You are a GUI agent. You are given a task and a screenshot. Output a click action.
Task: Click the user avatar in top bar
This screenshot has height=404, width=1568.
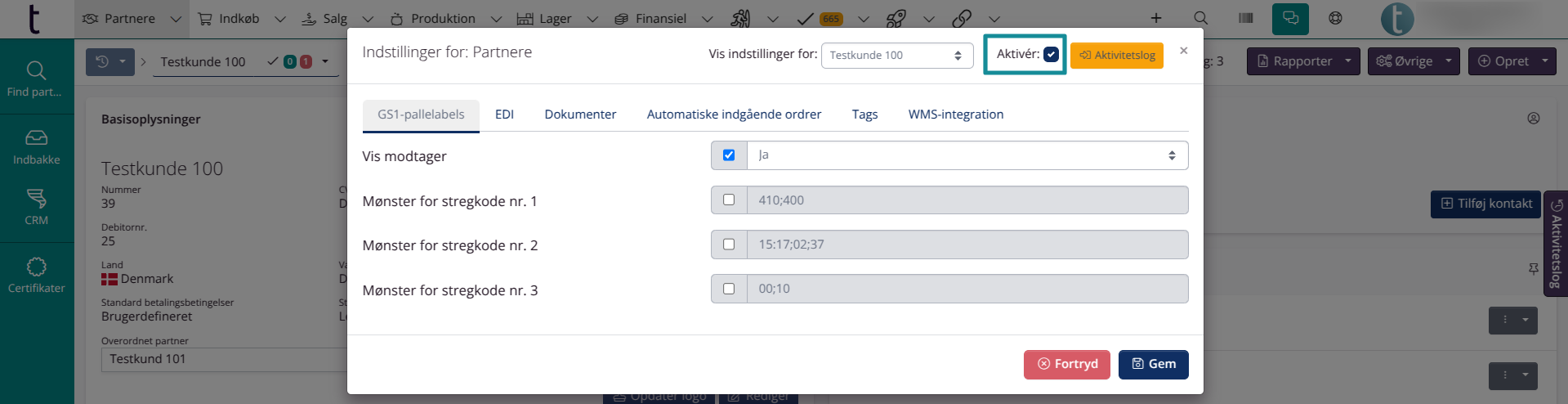pyautogui.click(x=1397, y=19)
